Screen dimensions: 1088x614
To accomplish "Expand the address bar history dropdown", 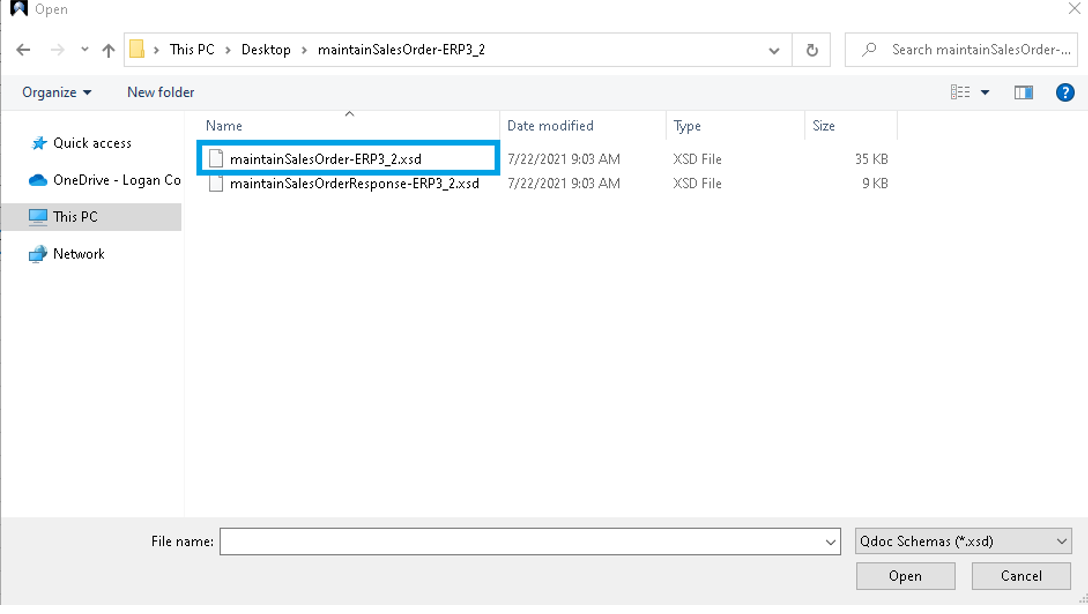I will click(774, 49).
